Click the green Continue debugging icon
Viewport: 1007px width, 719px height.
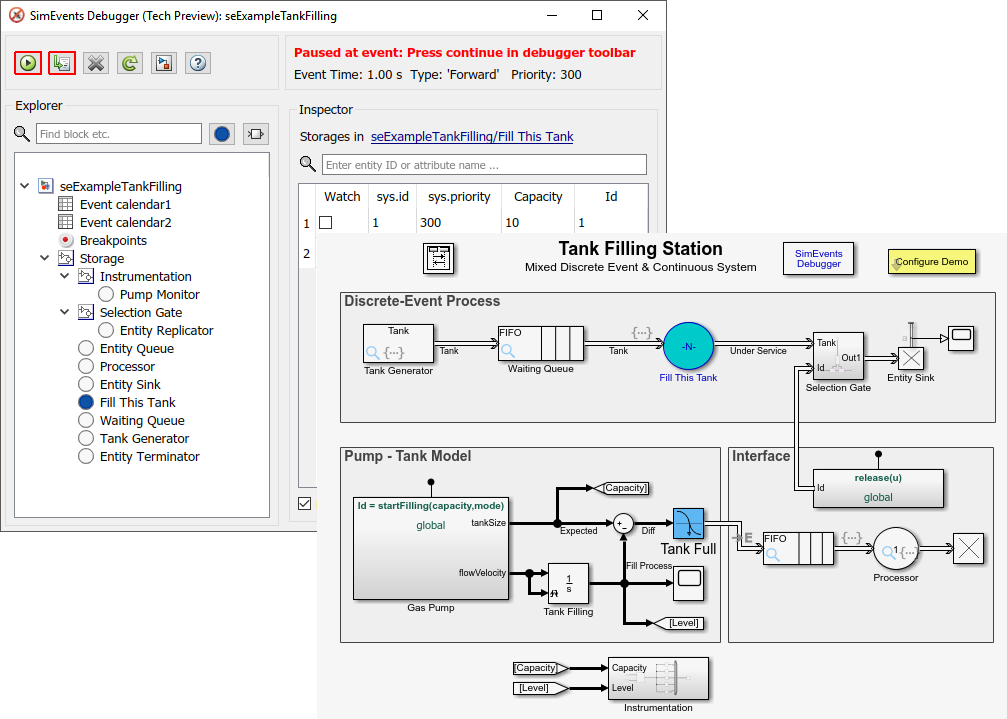[x=27, y=62]
